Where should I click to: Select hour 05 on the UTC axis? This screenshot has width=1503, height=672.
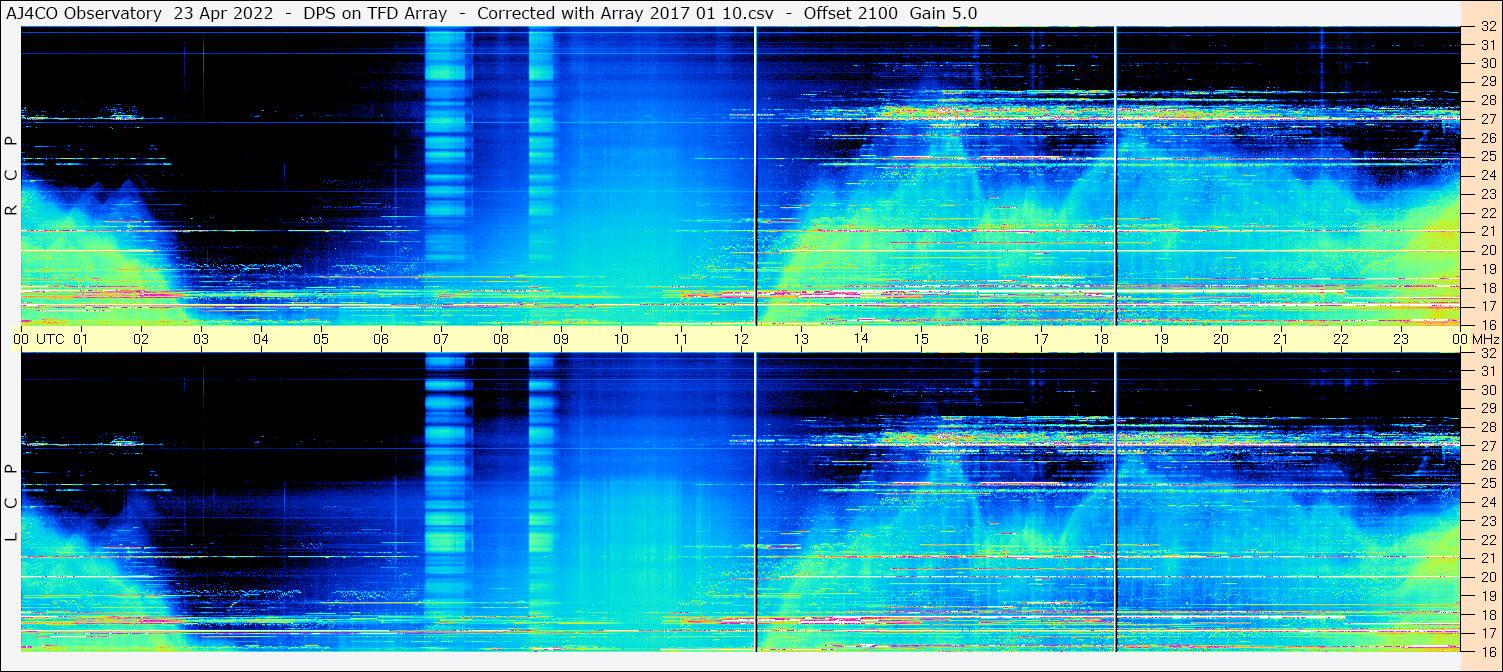321,339
